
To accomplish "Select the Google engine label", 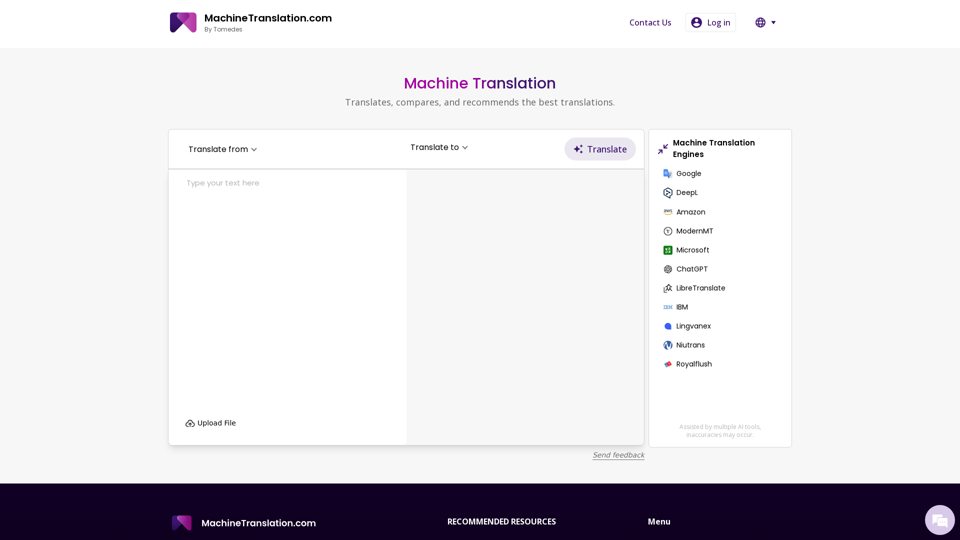I will pos(689,174).
